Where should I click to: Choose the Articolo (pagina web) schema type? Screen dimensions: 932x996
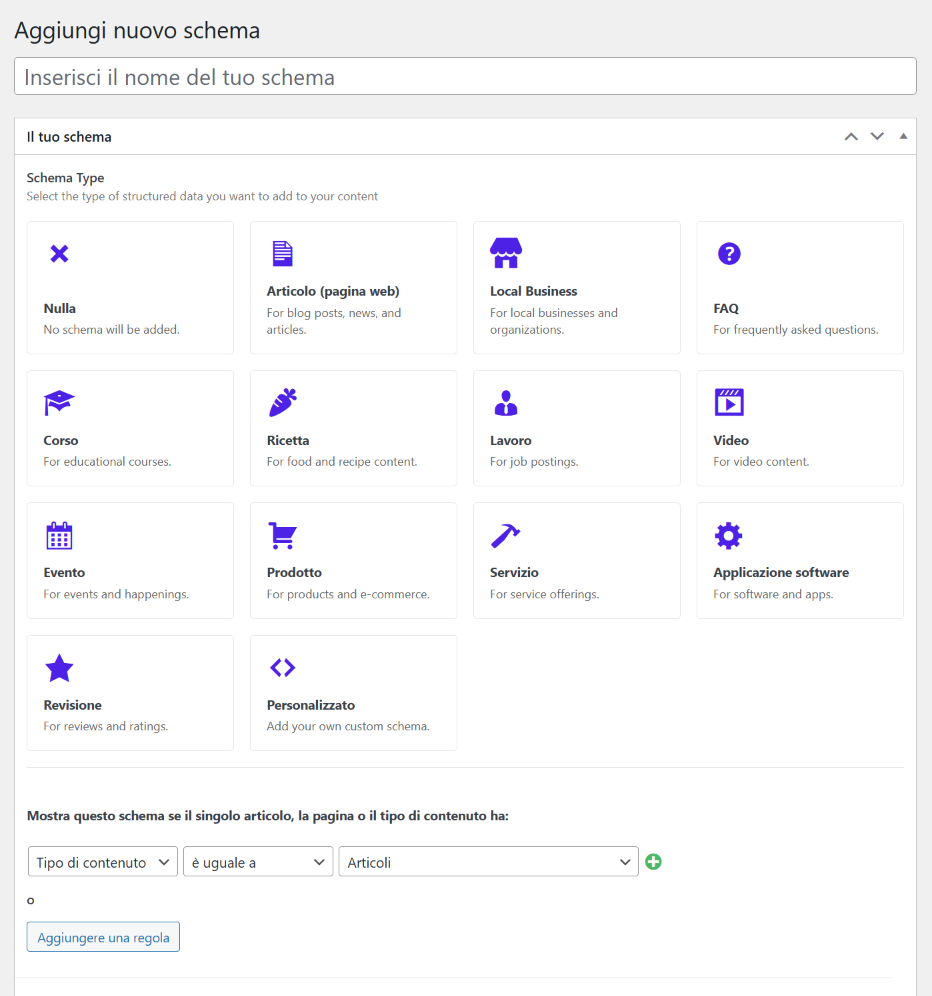[x=353, y=287]
